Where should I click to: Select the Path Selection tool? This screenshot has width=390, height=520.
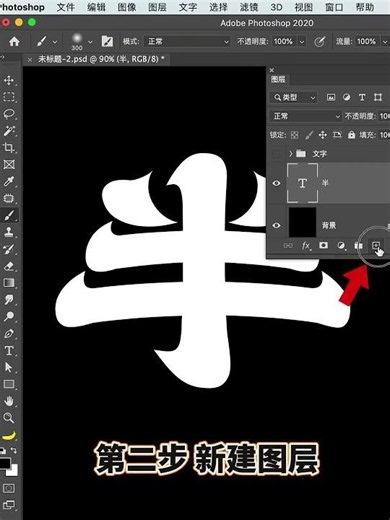(9, 367)
